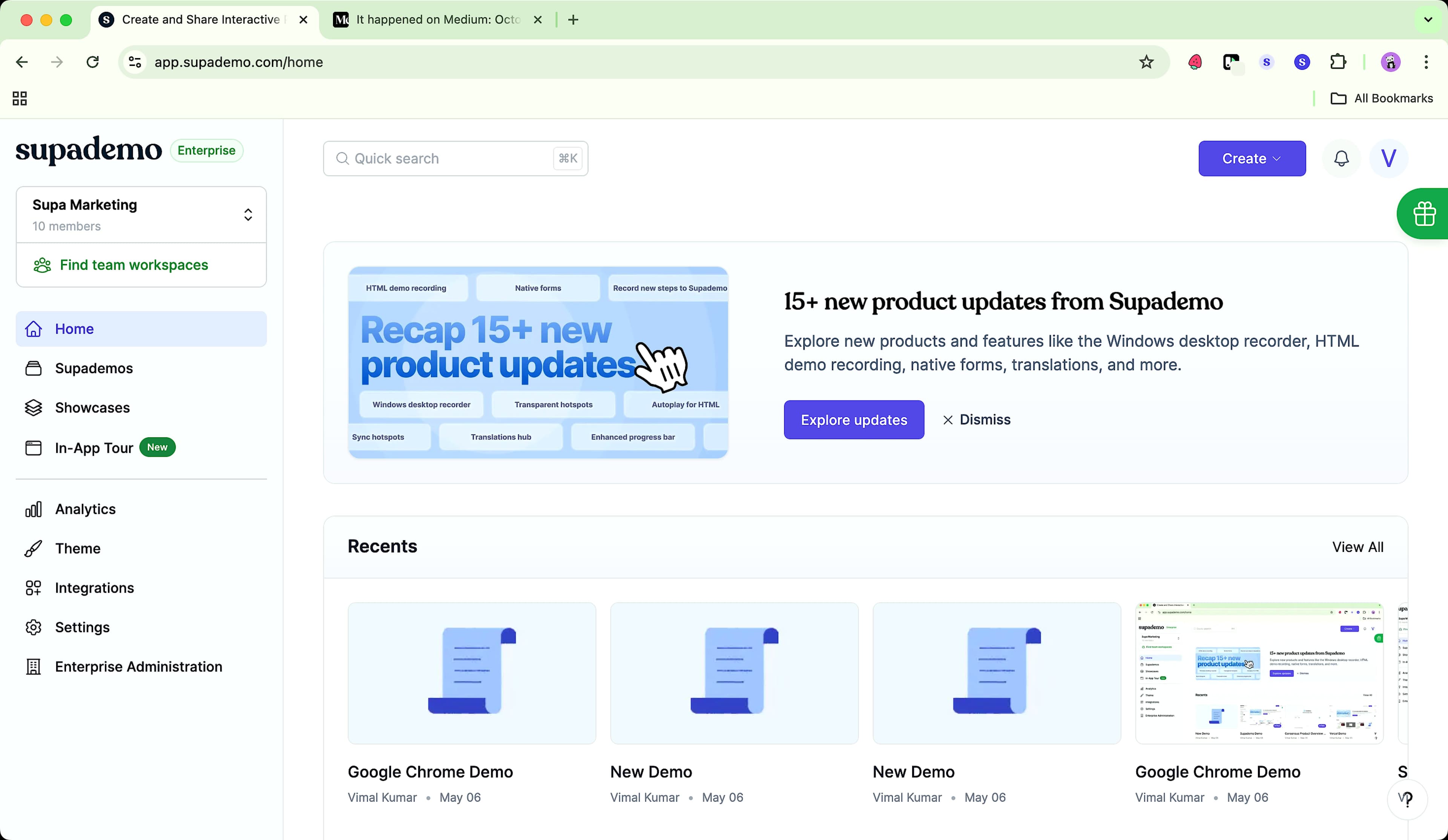Click the Recents section heading
Screen dimensions: 1448x840
click(x=382, y=546)
